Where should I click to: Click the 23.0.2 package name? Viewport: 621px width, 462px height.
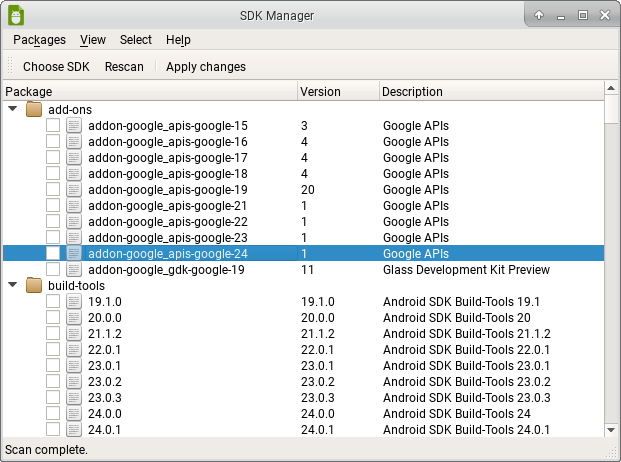click(105, 382)
